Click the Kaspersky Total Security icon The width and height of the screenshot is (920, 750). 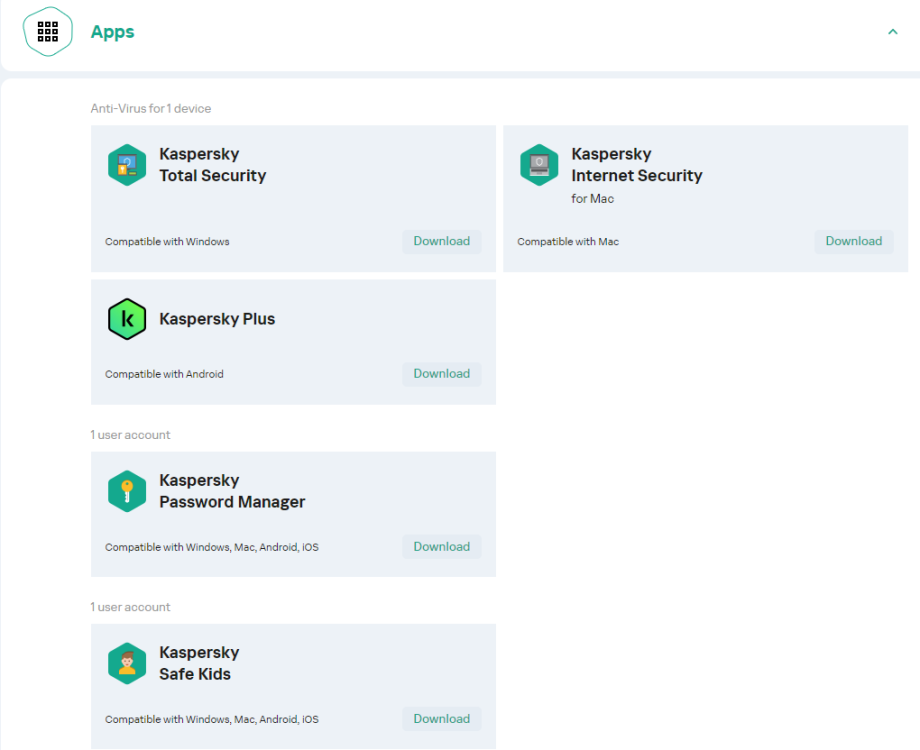pos(127,165)
